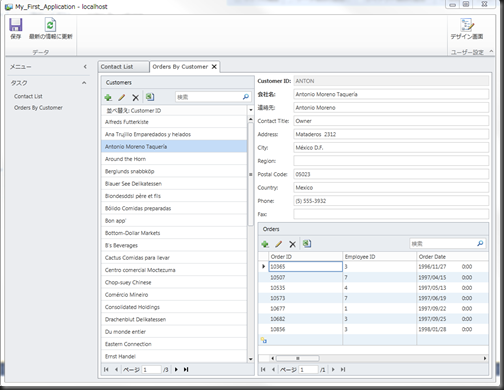Image resolution: width=504 pixels, height=390 pixels.
Task: Switch to the Contact List tab
Action: click(x=123, y=67)
